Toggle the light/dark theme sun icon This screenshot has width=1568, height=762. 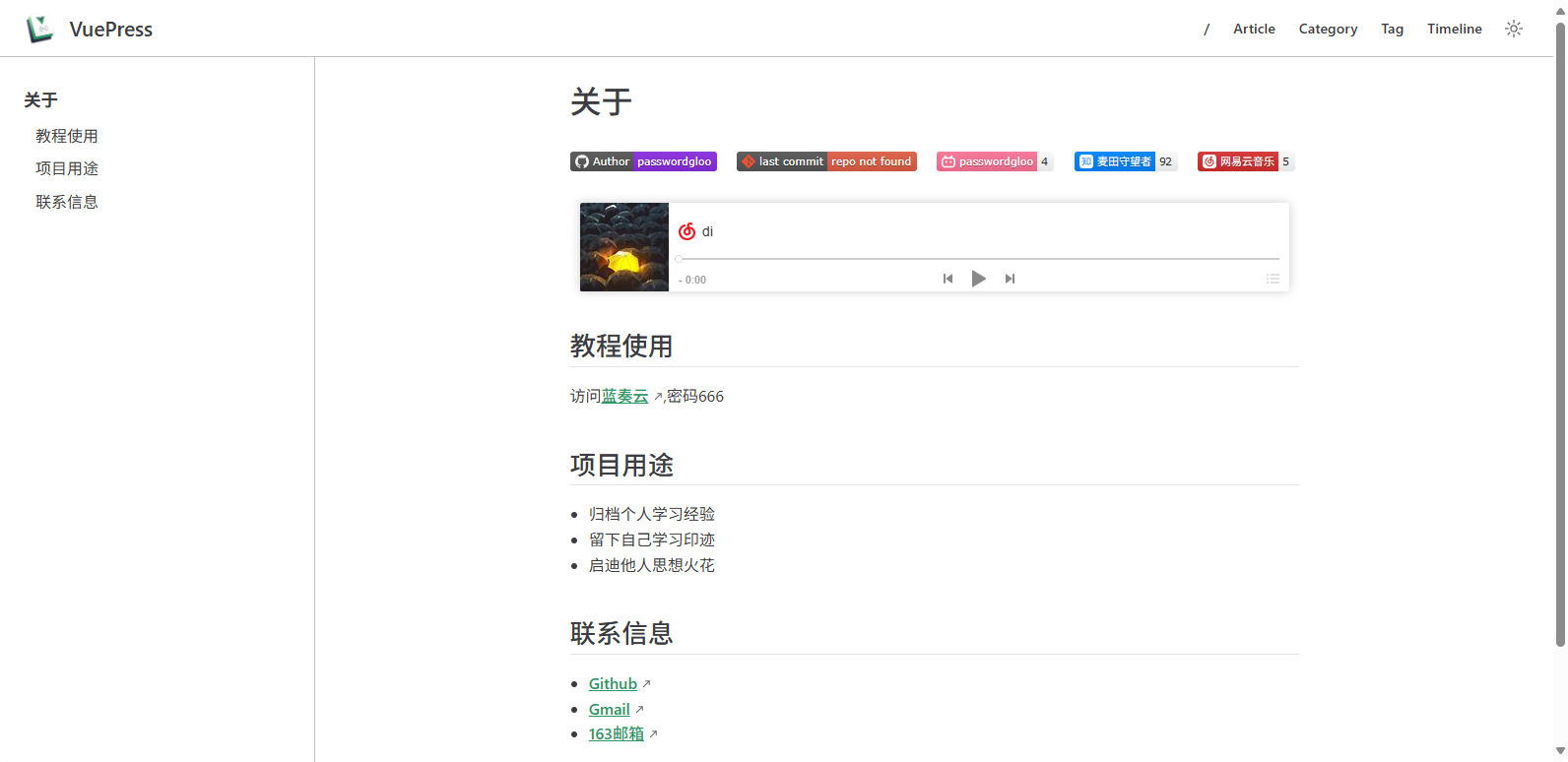point(1514,29)
